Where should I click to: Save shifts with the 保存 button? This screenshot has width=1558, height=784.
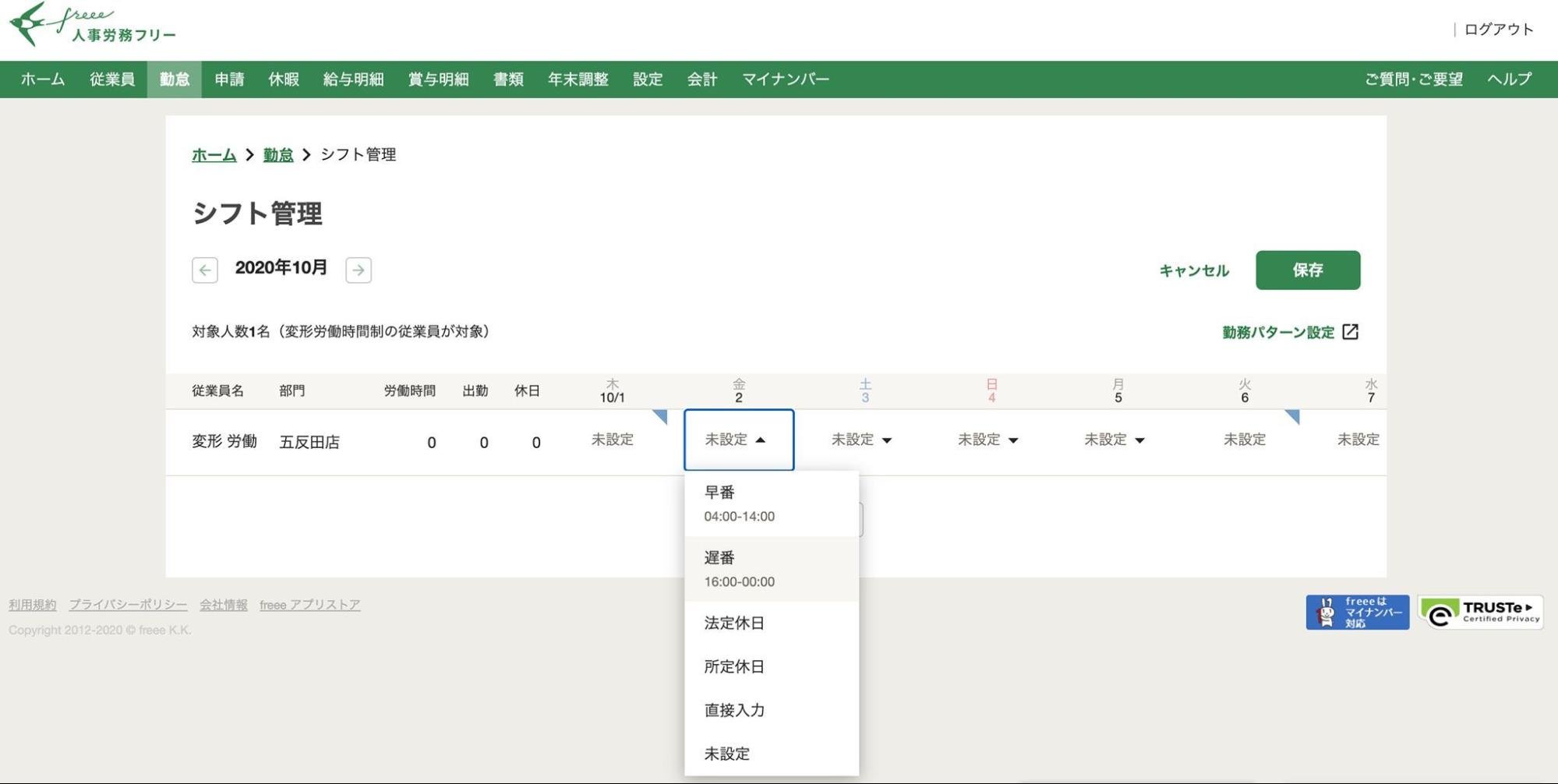pyautogui.click(x=1307, y=270)
